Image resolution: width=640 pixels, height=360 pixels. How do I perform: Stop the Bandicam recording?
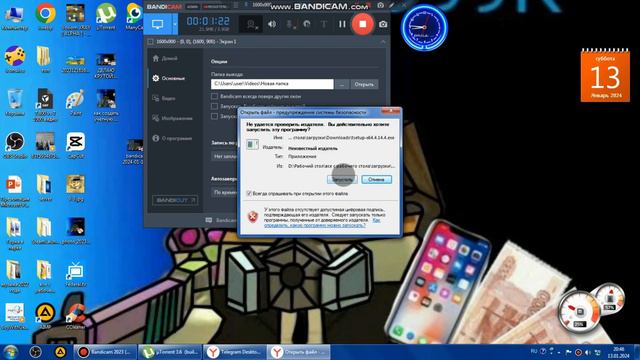pos(362,24)
